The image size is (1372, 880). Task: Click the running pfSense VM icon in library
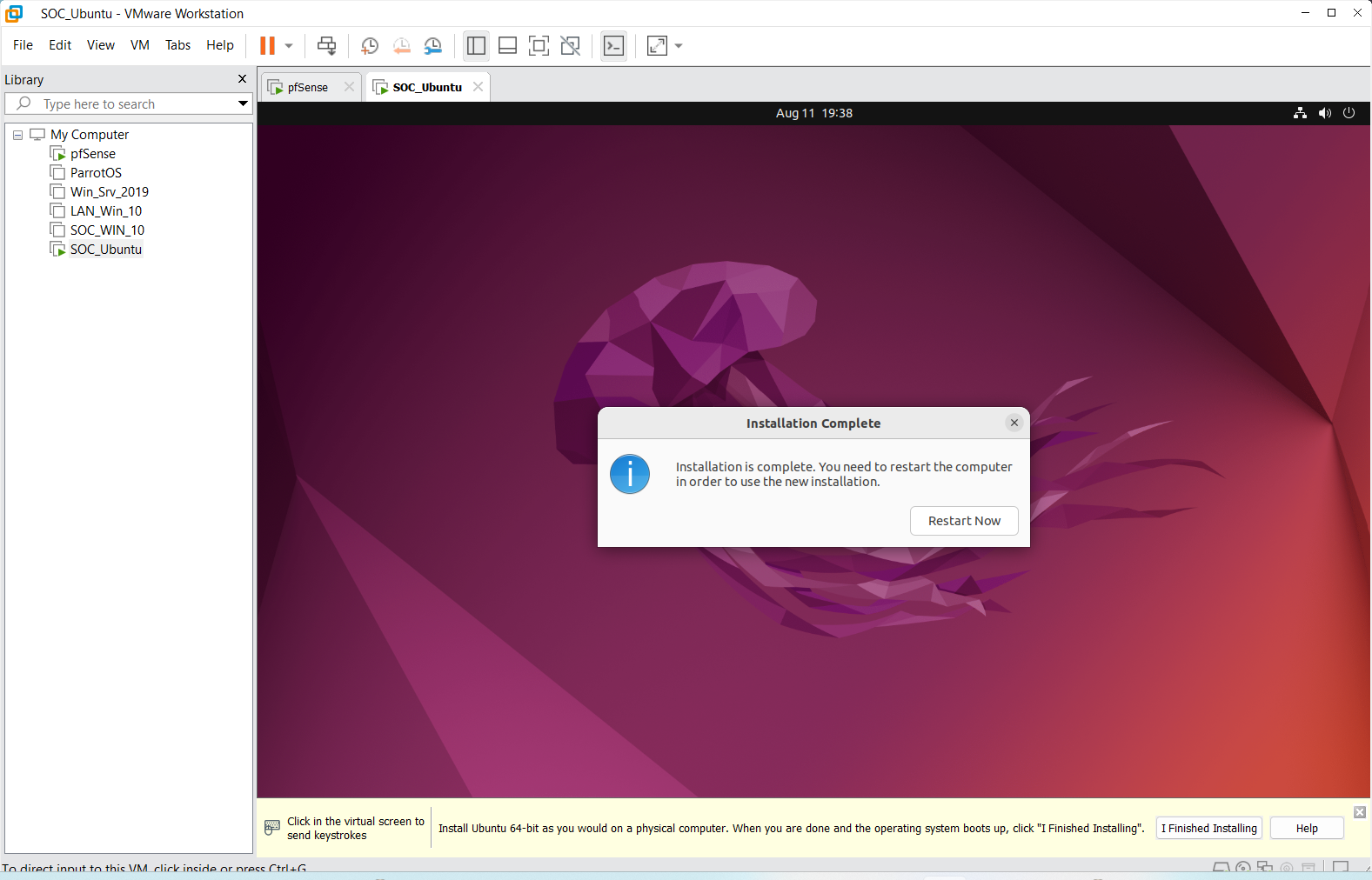[x=57, y=153]
